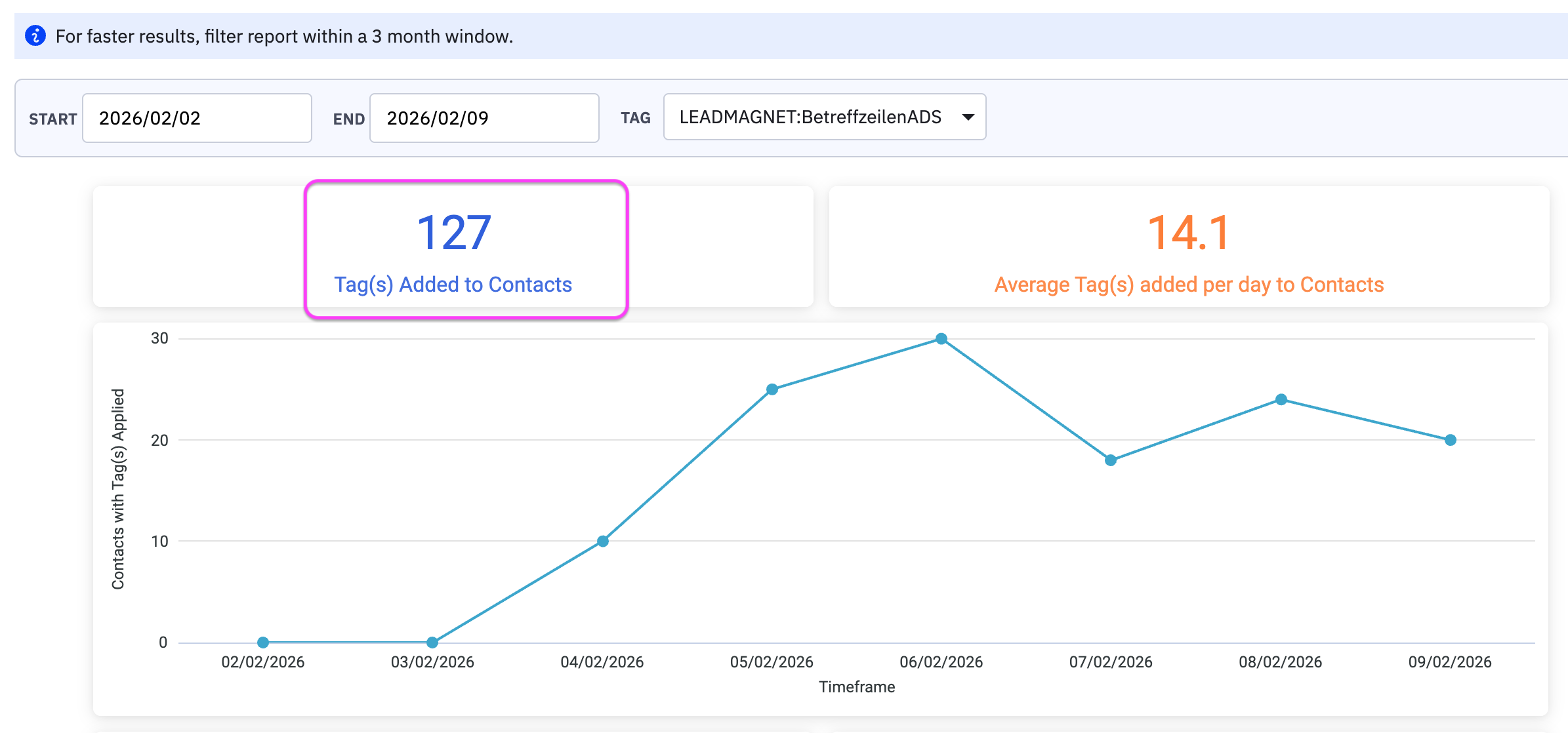Click the 14.1 average value
The image size is (1568, 733).
point(1189,233)
